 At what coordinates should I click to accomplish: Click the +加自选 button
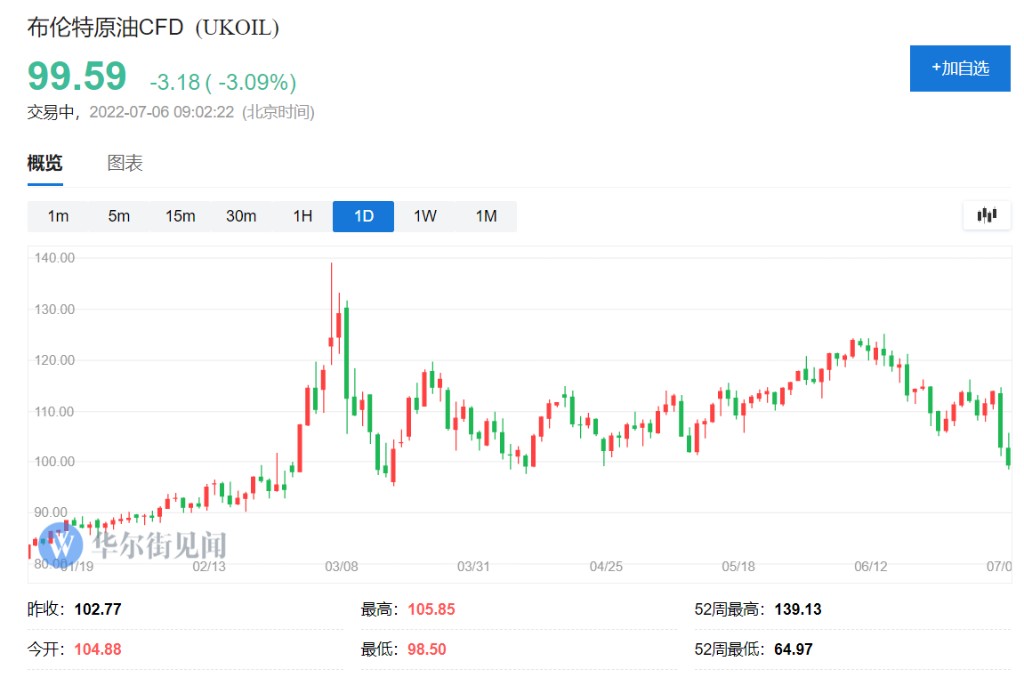pyautogui.click(x=959, y=68)
